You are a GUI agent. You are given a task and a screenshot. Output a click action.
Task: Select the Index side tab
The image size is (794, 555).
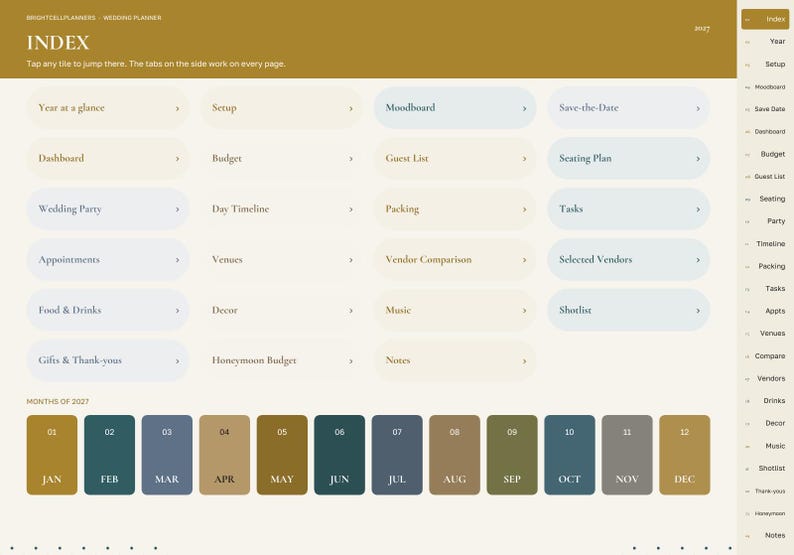click(765, 19)
